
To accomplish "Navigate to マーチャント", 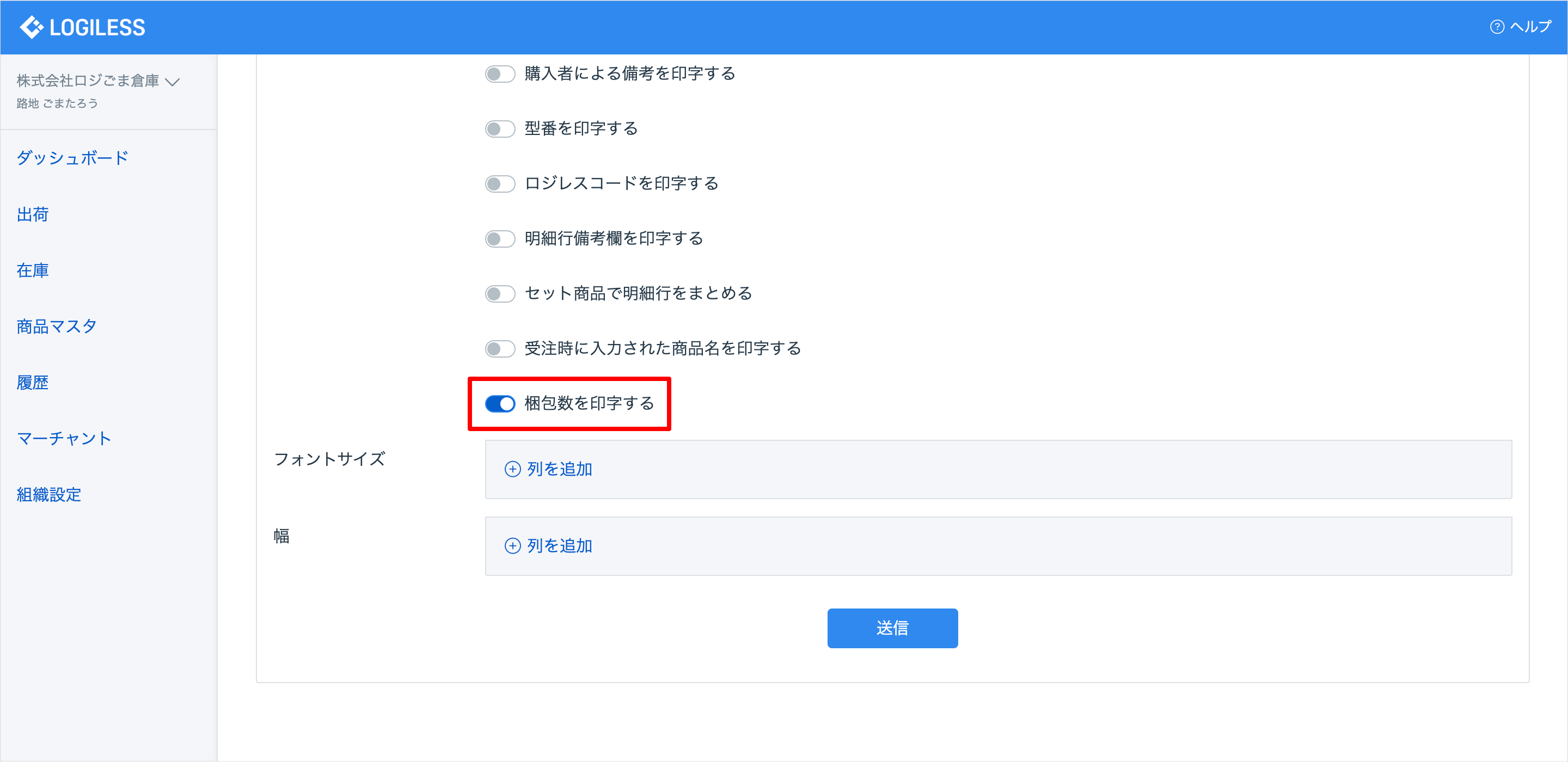I will pos(64,439).
